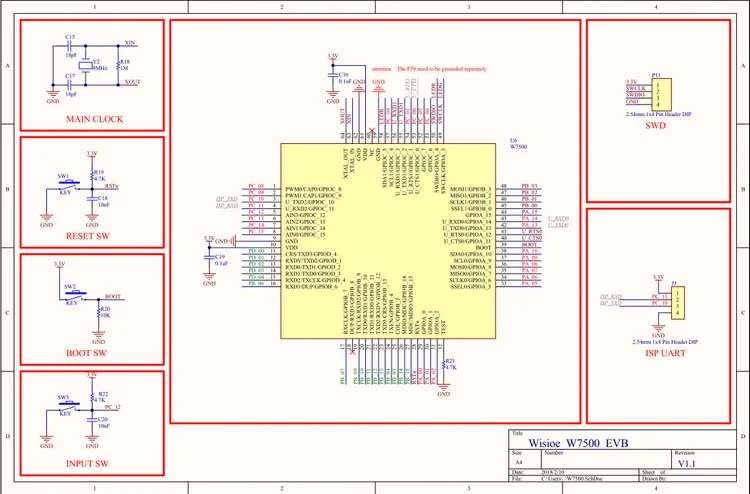Click pin name MOSI1/GPIOB_3
The image size is (750, 494).
click(x=471, y=189)
